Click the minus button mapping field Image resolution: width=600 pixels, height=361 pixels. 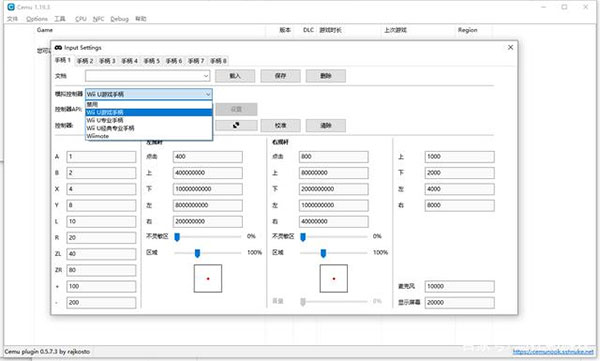pos(101,302)
